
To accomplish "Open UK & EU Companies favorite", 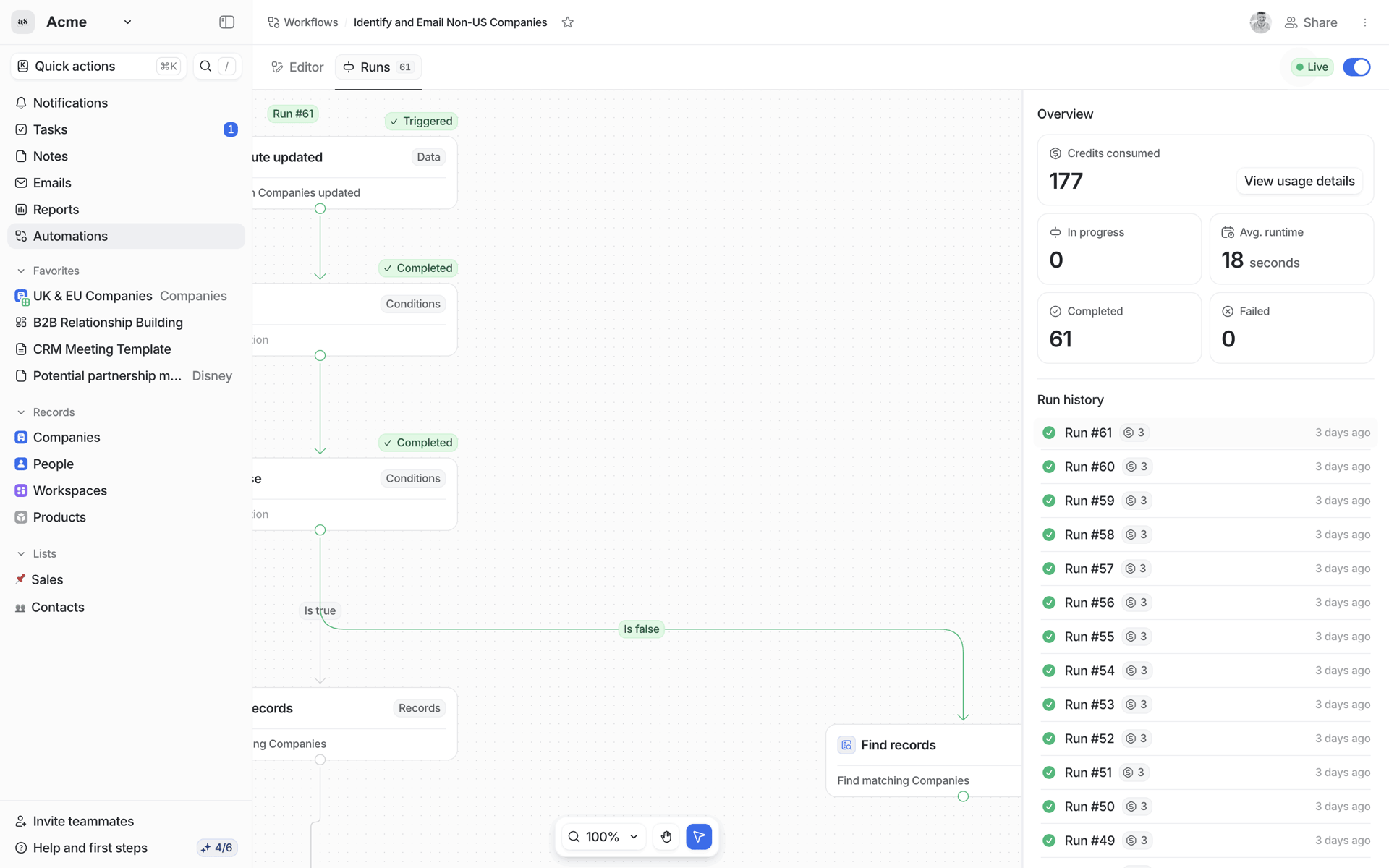I will (126, 296).
